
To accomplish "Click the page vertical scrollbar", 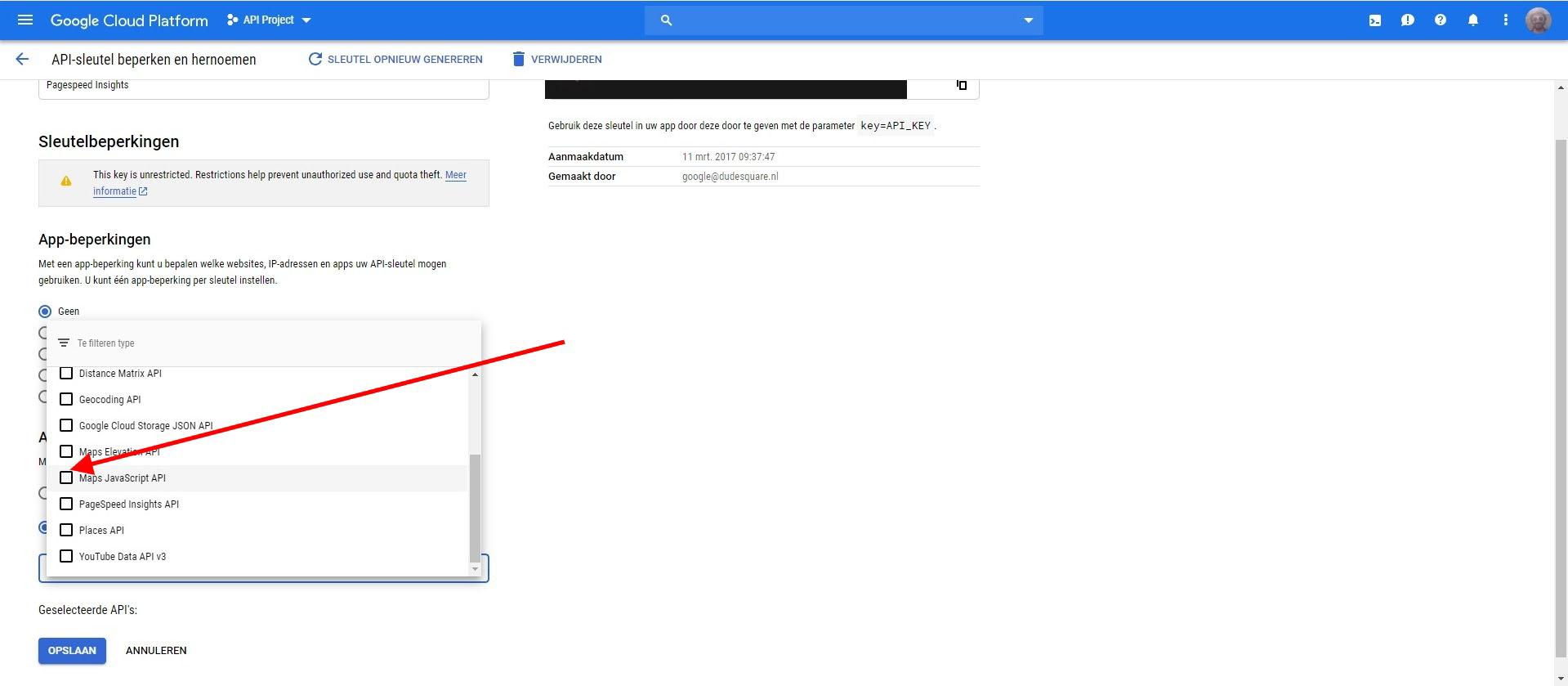I will [1561, 399].
